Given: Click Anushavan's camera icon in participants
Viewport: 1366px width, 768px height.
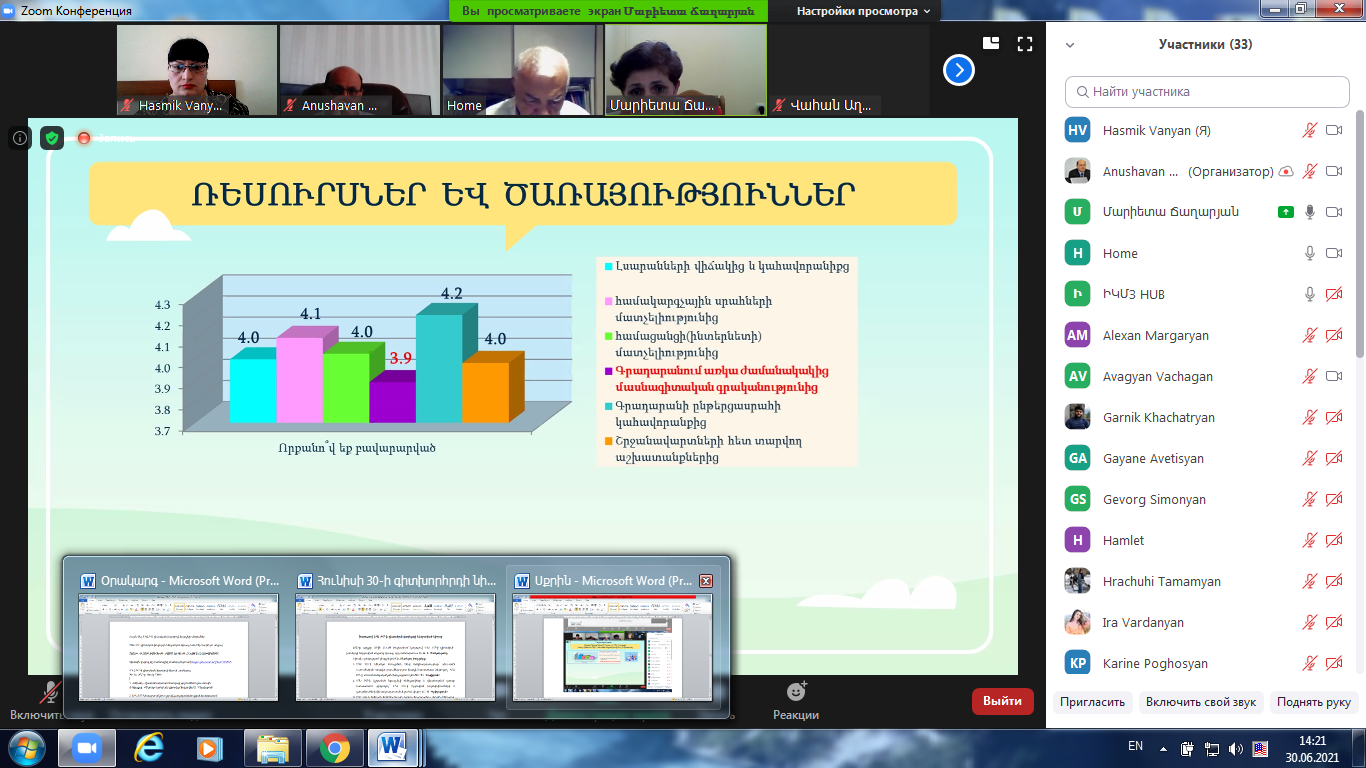Looking at the screenshot, I should [x=1333, y=171].
